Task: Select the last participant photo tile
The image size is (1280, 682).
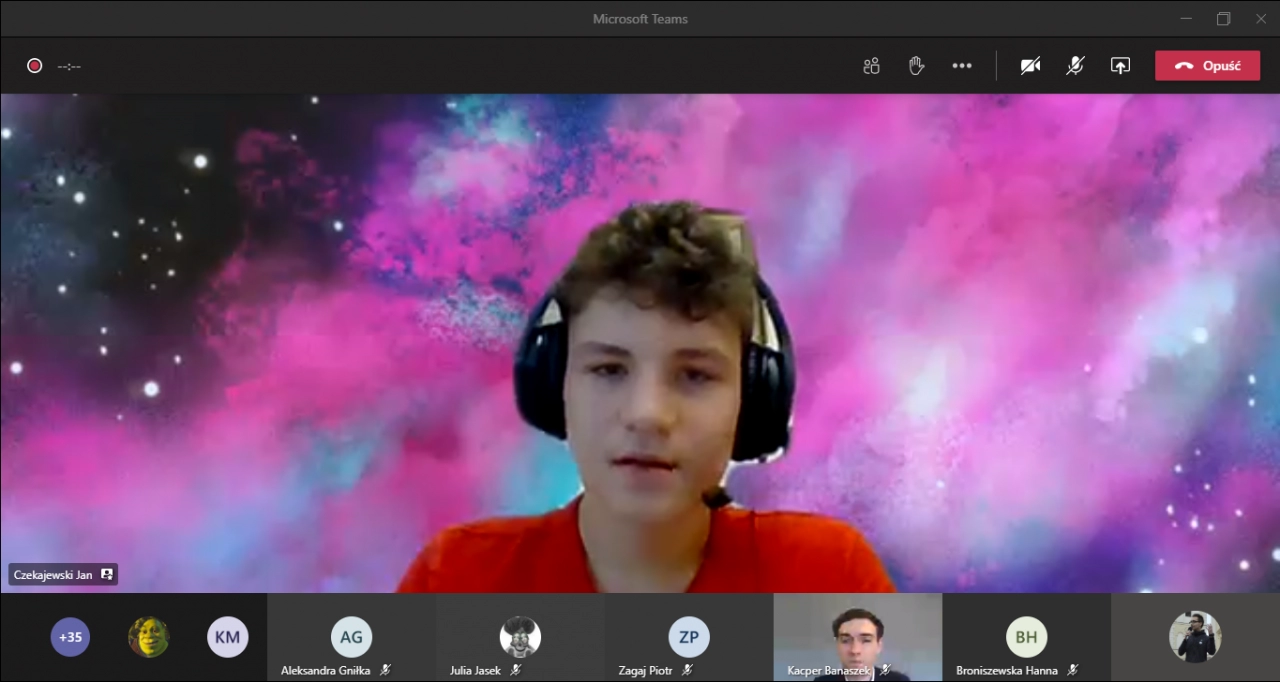Action: coord(1196,637)
